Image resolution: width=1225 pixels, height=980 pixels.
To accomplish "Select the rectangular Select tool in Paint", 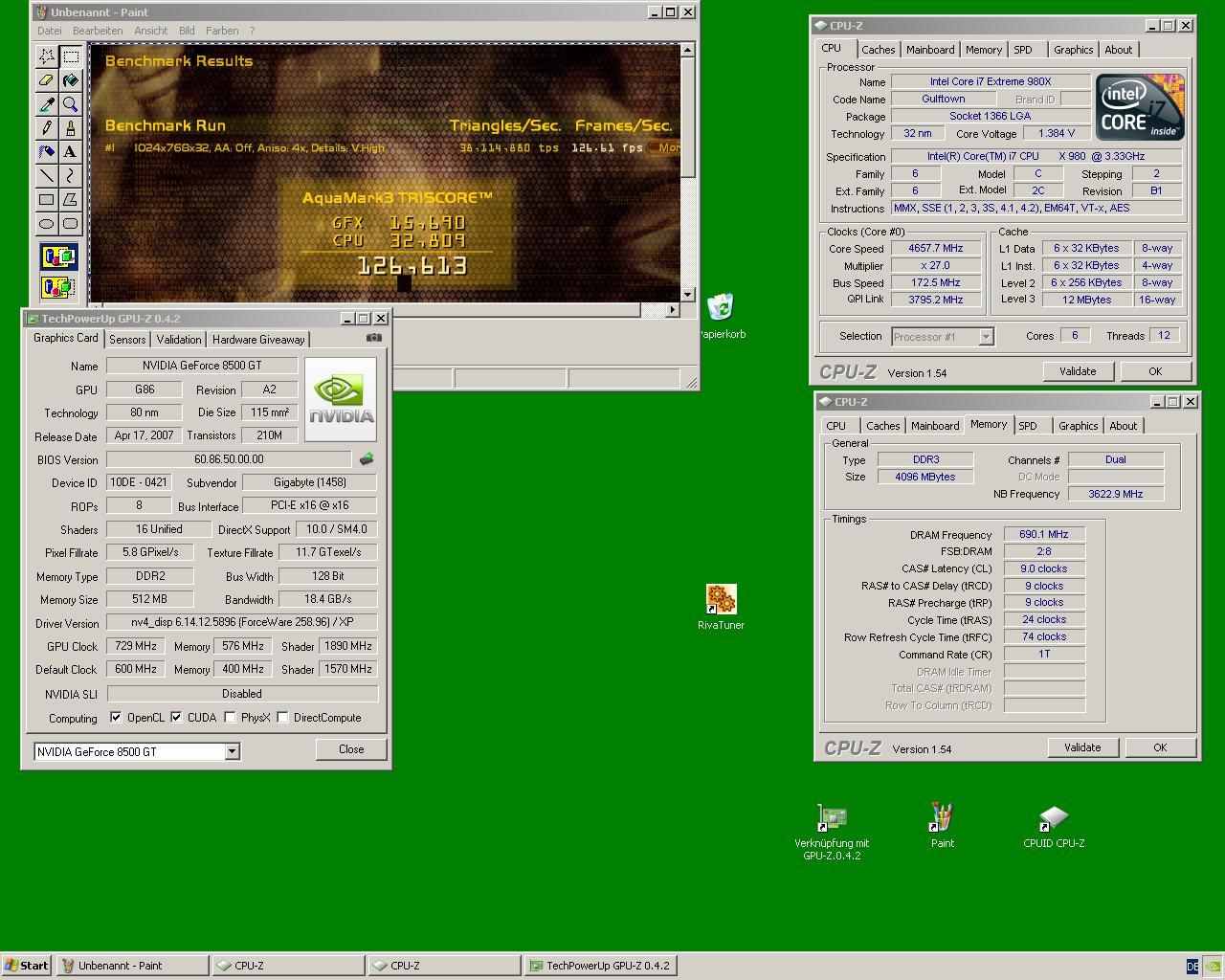I will pos(70,56).
